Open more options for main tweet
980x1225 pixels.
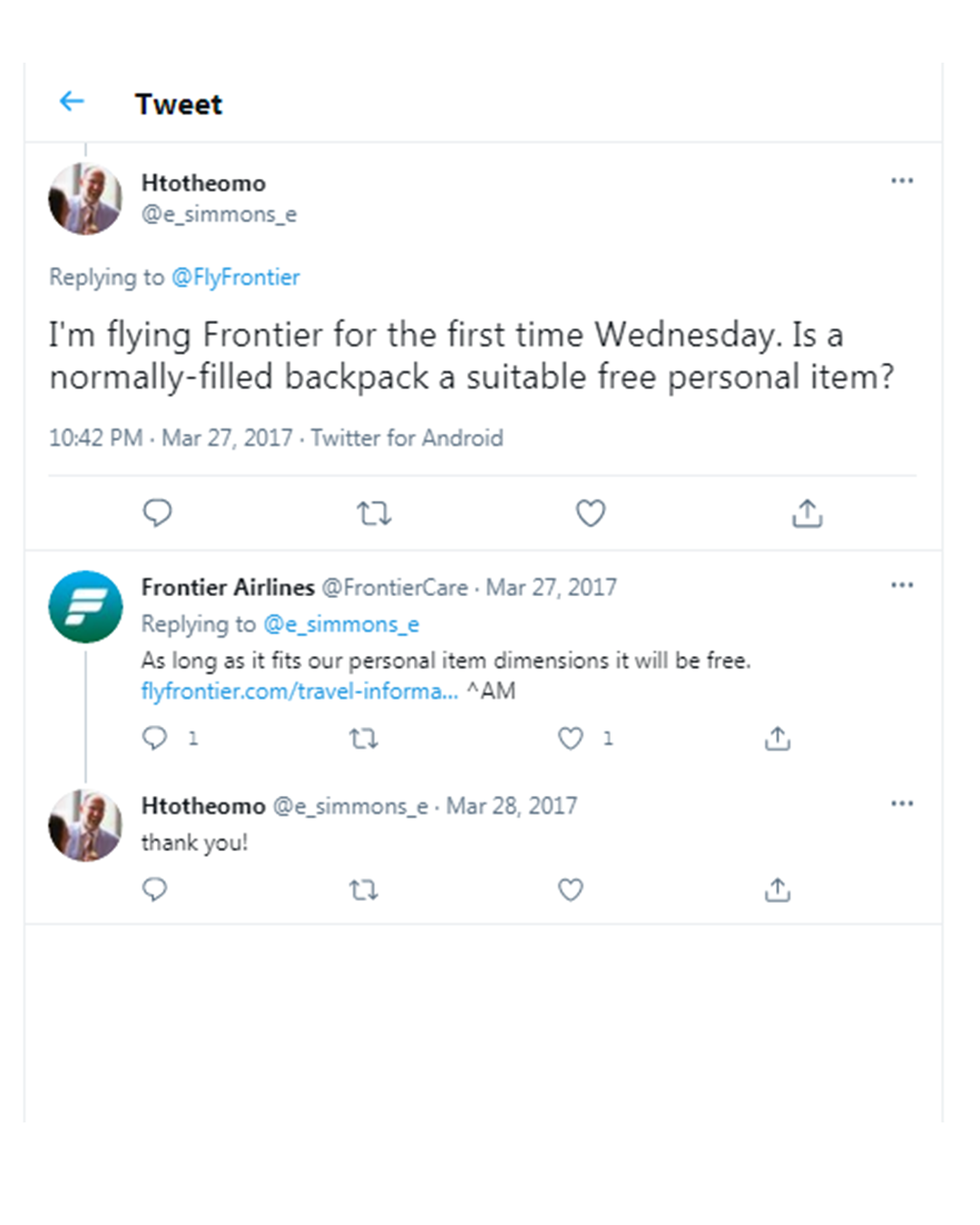pos(902,181)
